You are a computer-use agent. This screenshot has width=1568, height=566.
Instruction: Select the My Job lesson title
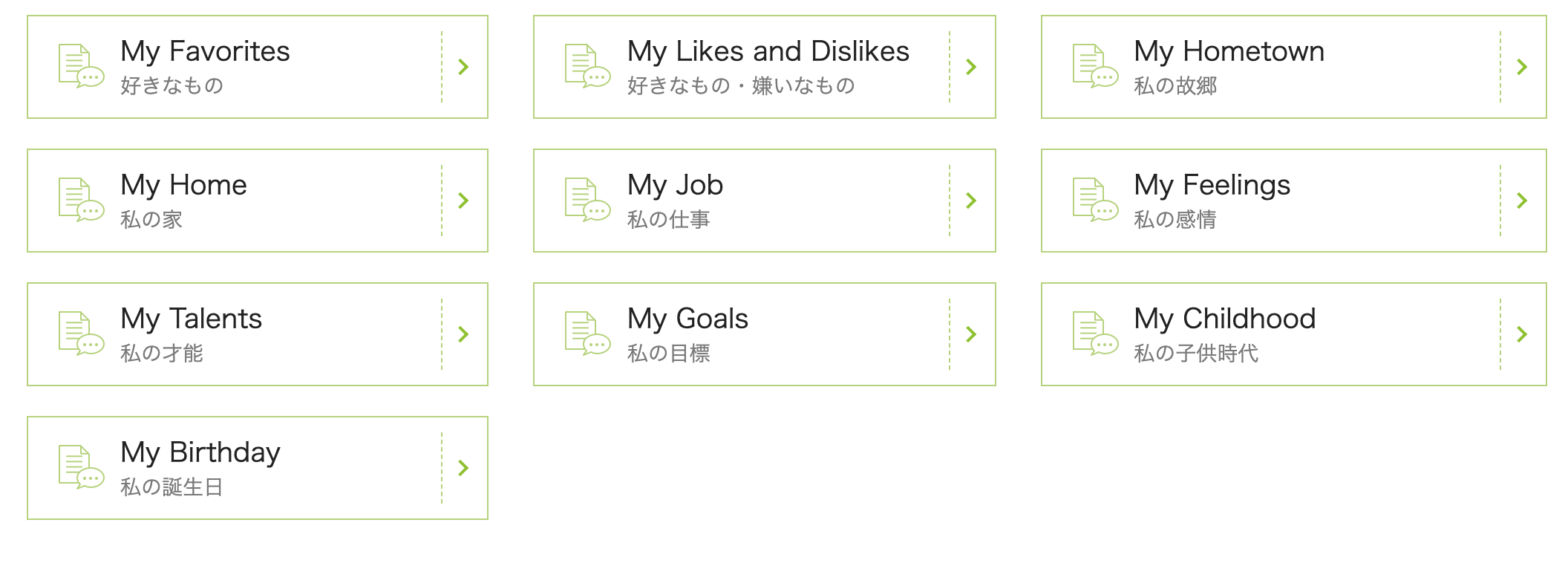[x=675, y=185]
